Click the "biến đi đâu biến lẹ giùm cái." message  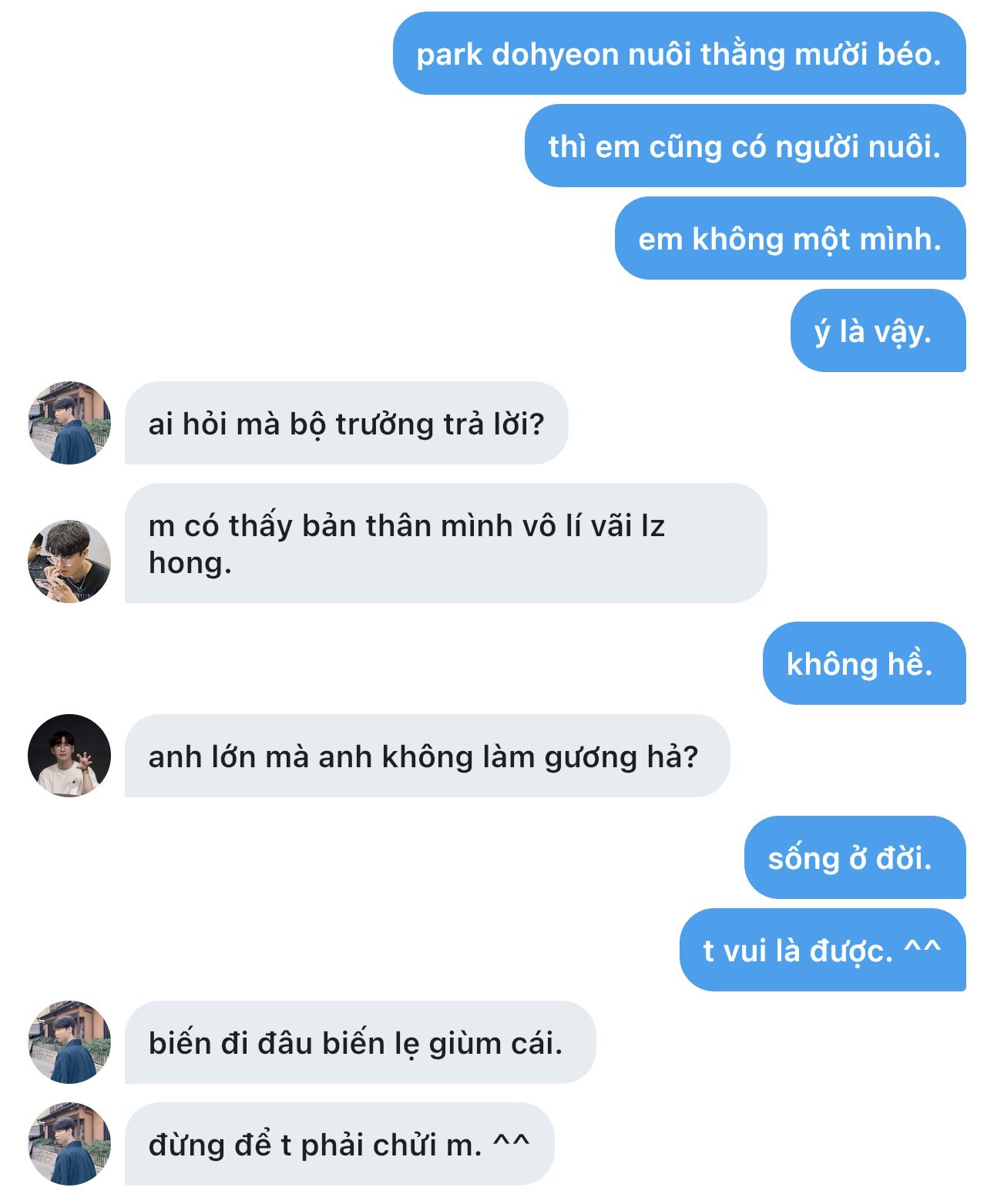[x=360, y=1042]
